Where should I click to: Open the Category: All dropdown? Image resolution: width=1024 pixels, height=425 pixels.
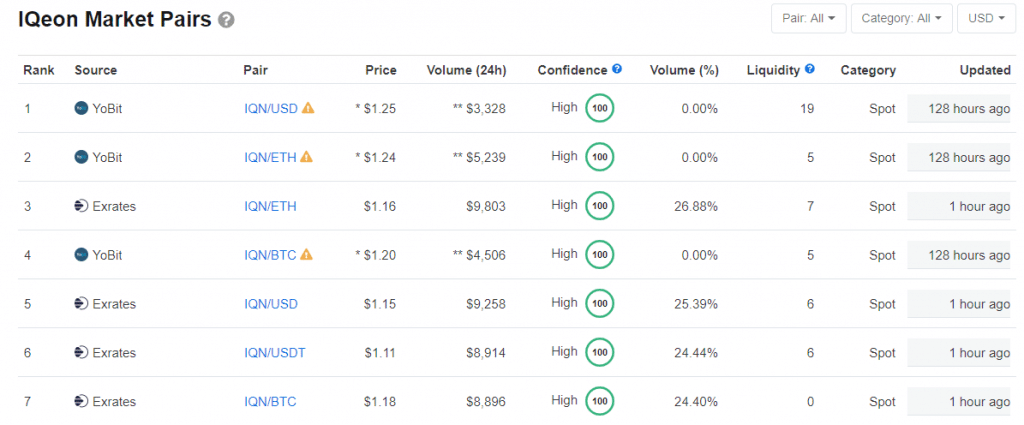coord(901,18)
